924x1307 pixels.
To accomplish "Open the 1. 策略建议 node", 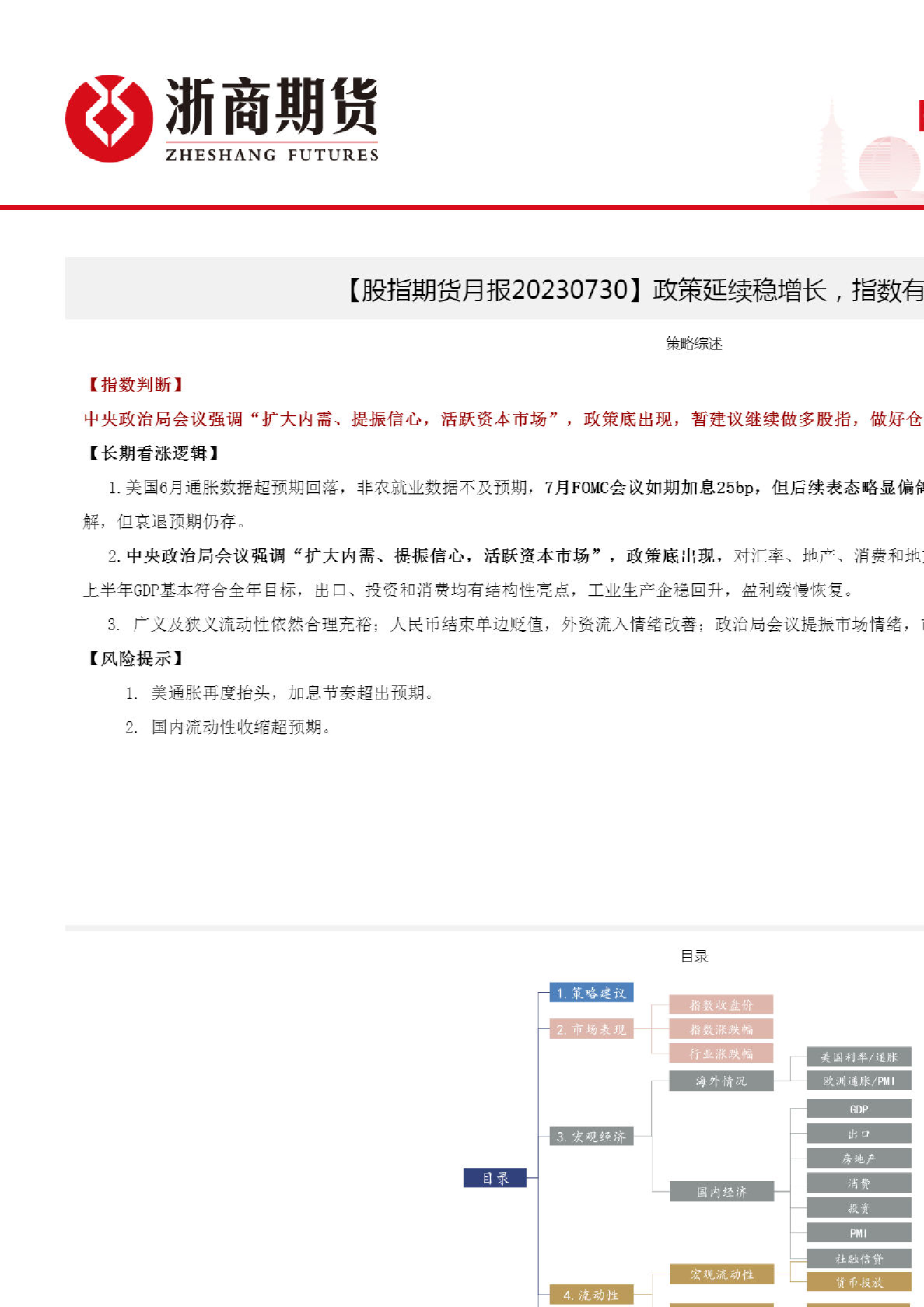I will point(591,993).
